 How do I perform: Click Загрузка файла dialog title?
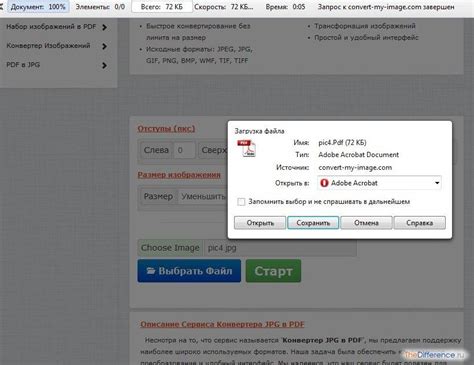click(259, 131)
